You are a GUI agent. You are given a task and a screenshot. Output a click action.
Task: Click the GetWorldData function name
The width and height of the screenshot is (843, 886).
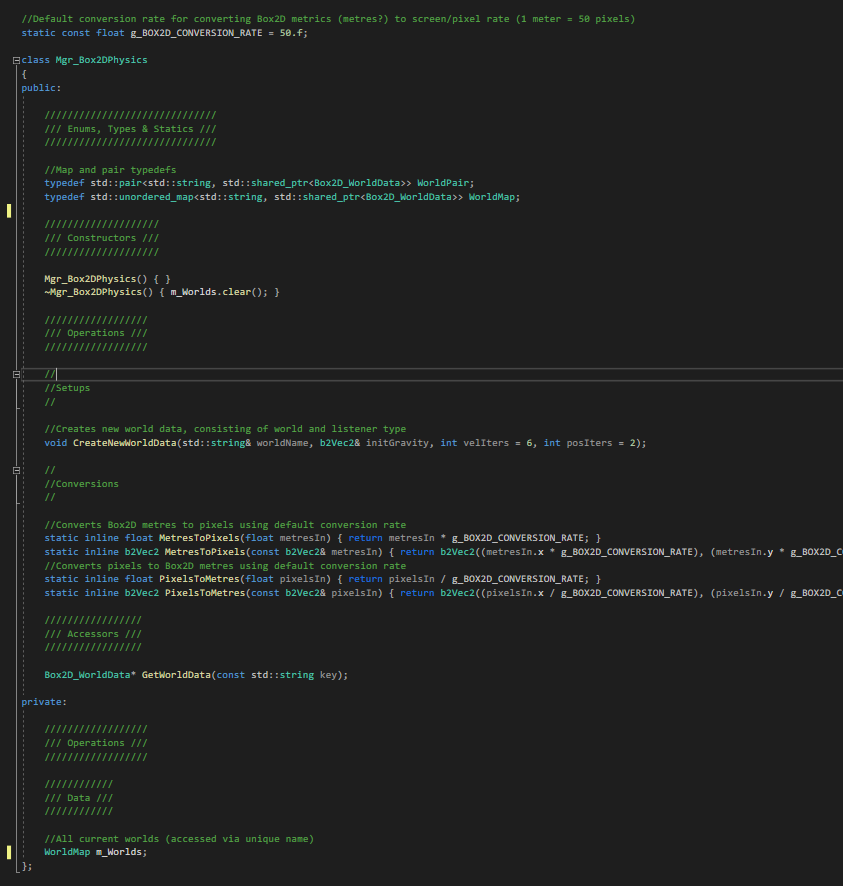pyautogui.click(x=176, y=675)
